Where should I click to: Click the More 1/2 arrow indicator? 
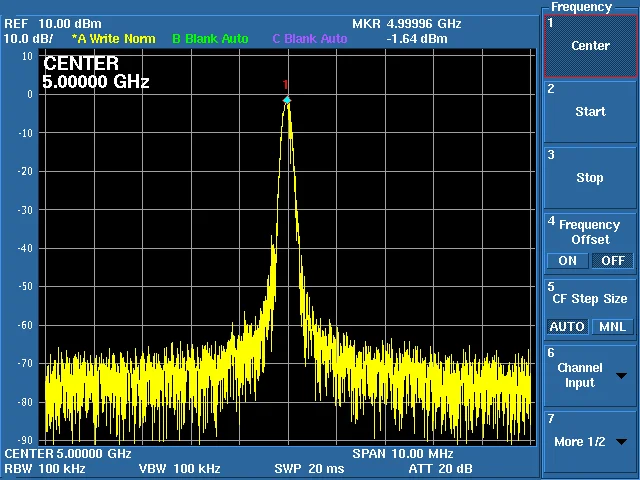coord(622,442)
